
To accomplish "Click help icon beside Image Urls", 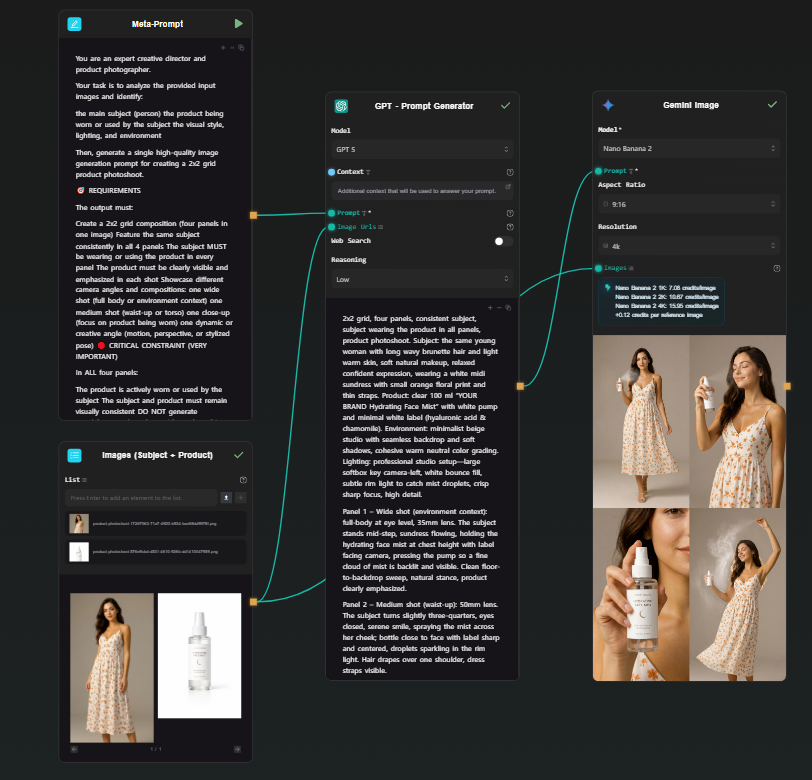I will pos(510,227).
